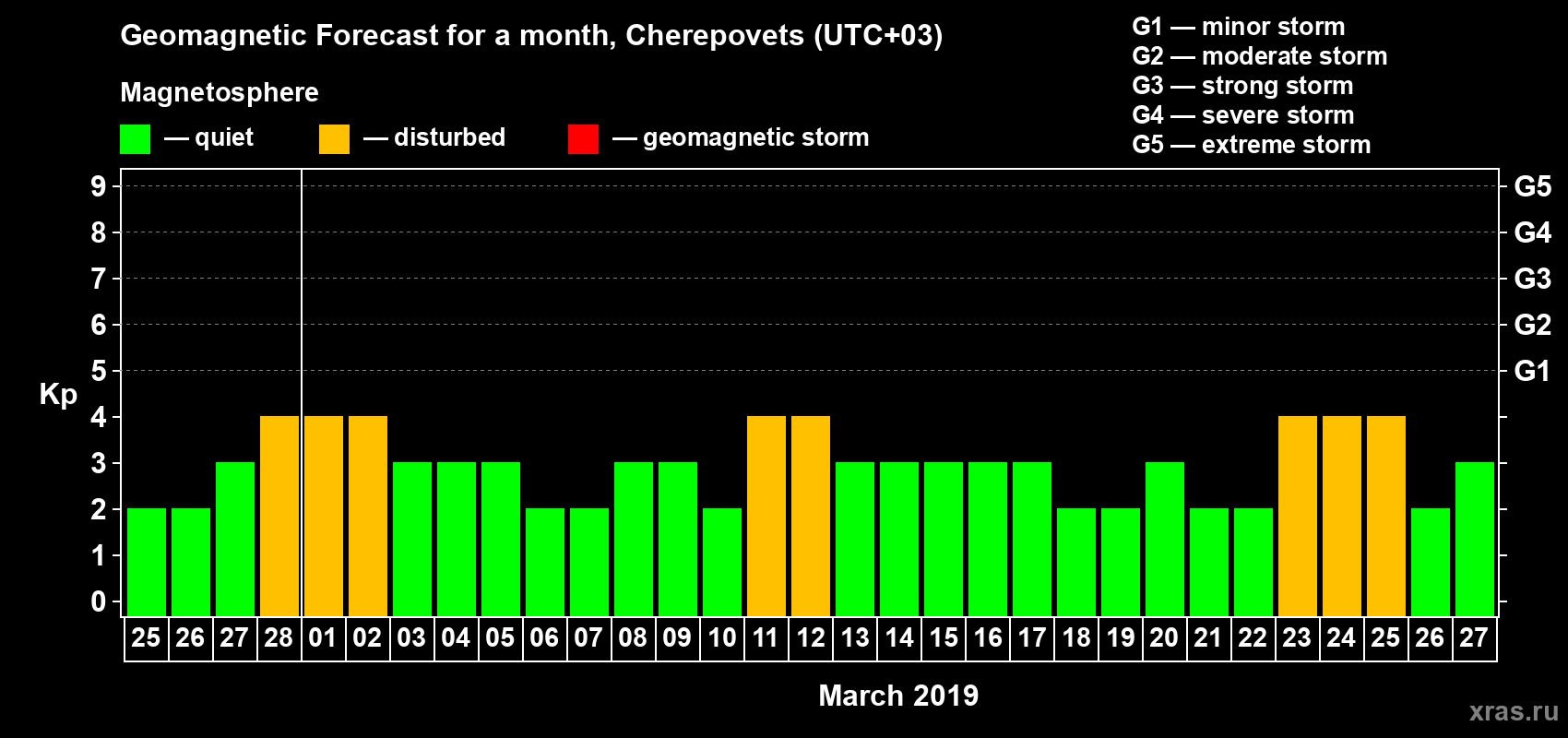Select the green bar for February 27

(x=235, y=539)
